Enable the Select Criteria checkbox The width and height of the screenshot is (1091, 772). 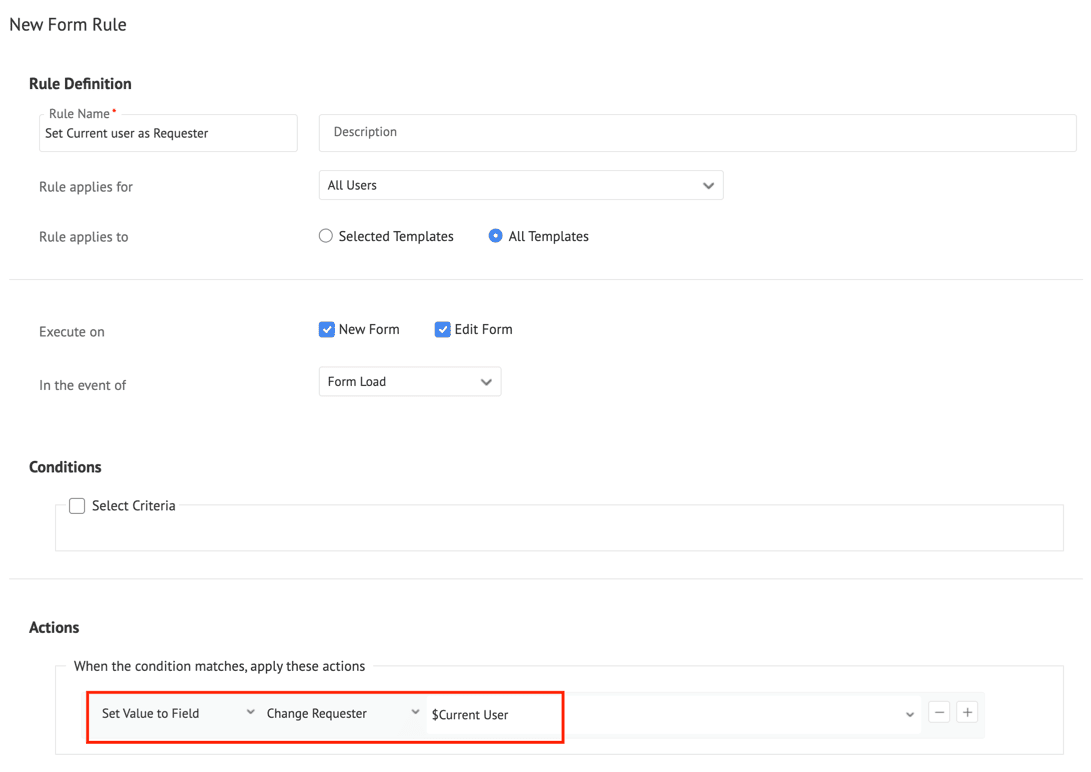[x=77, y=506]
